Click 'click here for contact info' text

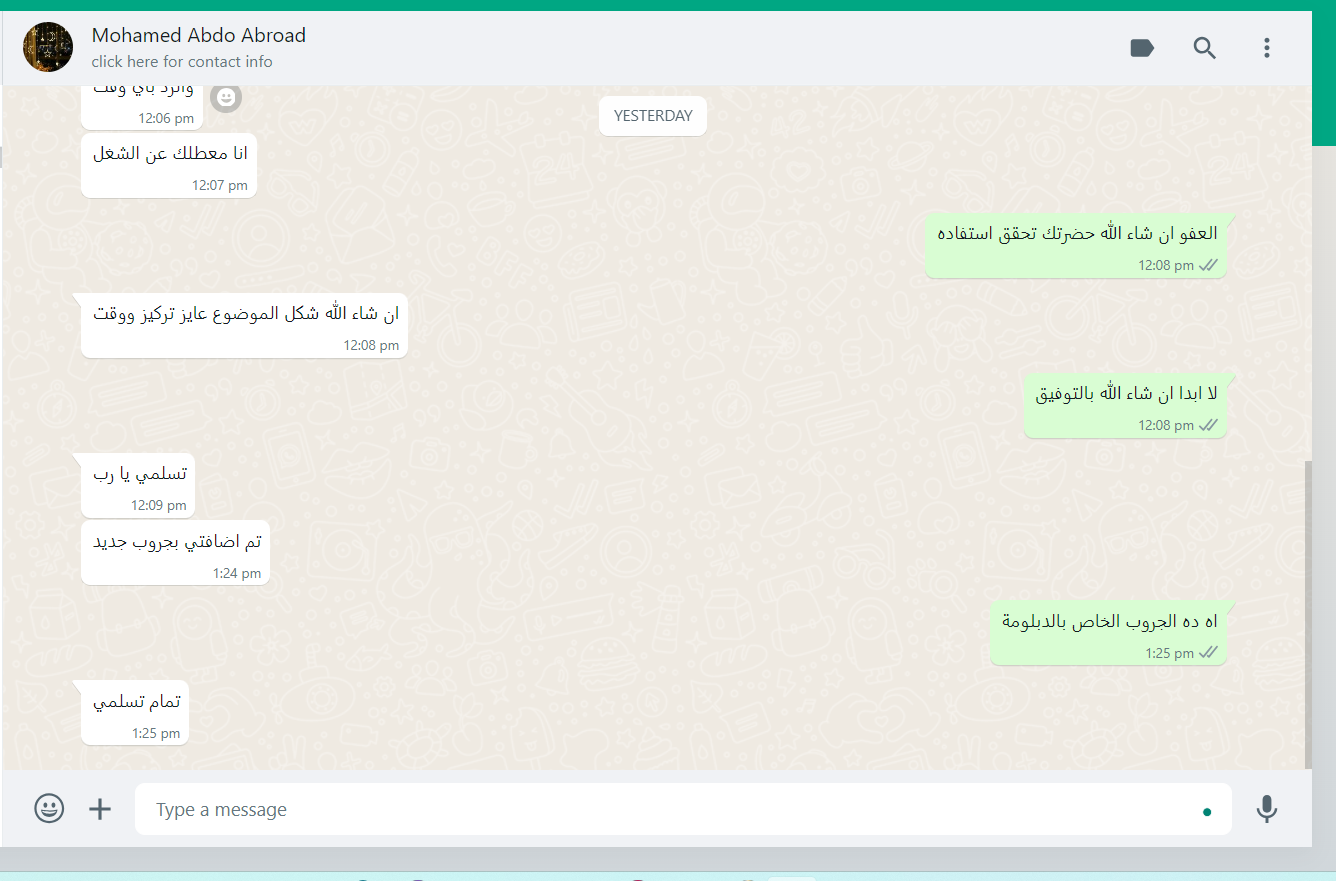click(x=182, y=62)
